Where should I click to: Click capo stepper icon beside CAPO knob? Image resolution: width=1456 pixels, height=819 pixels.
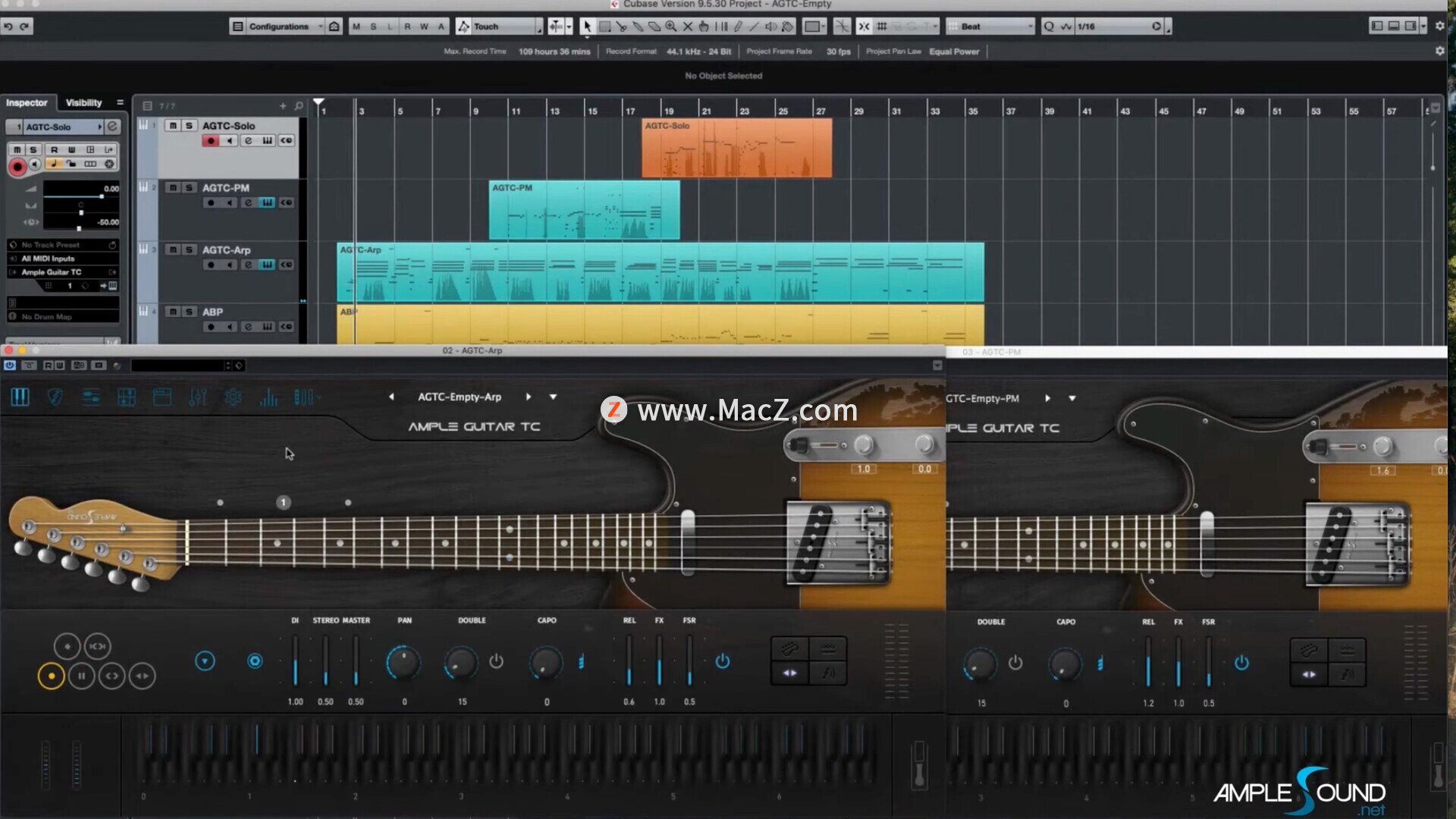coord(581,662)
